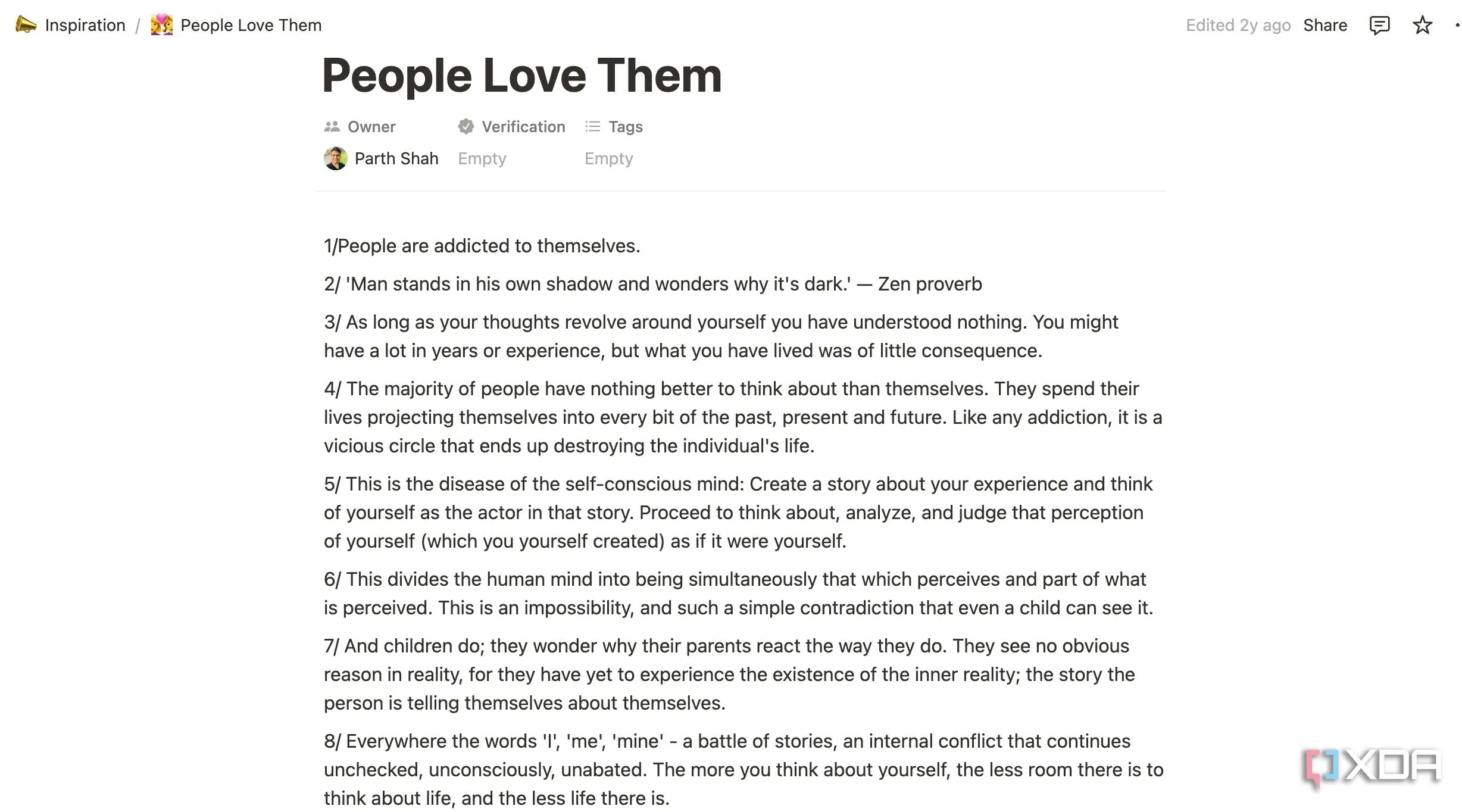Open the empty Tags value dropdown
Viewport: 1462px width, 812px height.
coord(608,159)
